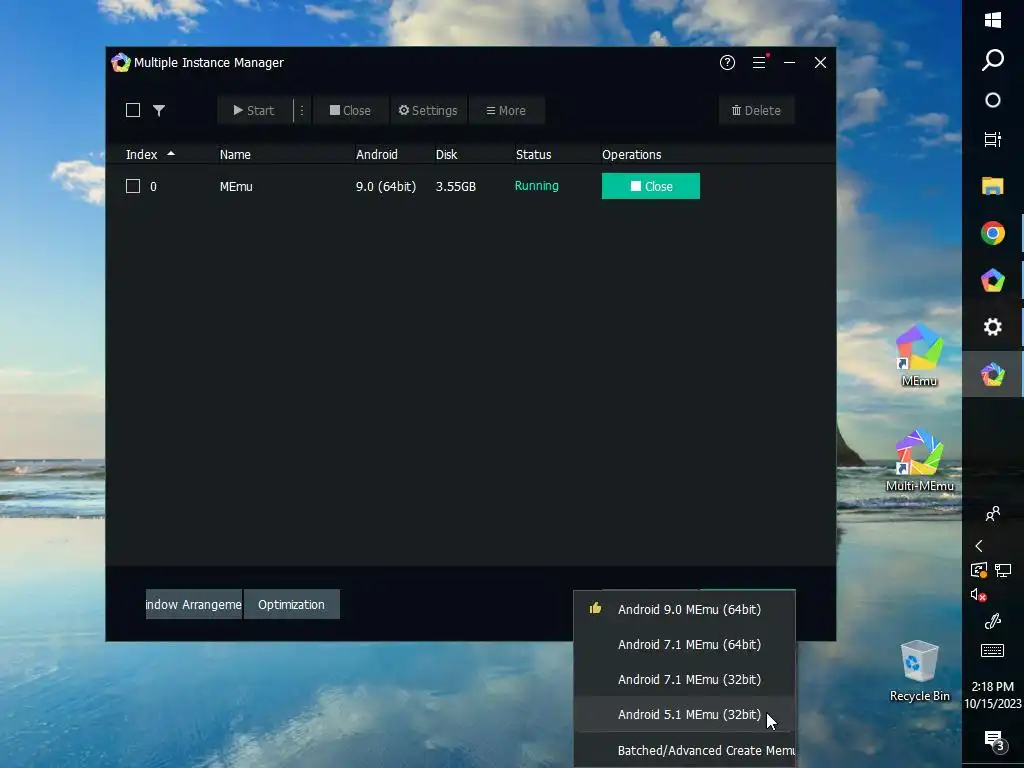The height and width of the screenshot is (768, 1024).
Task: Open the Start options three-dot expander
Action: 302,110
